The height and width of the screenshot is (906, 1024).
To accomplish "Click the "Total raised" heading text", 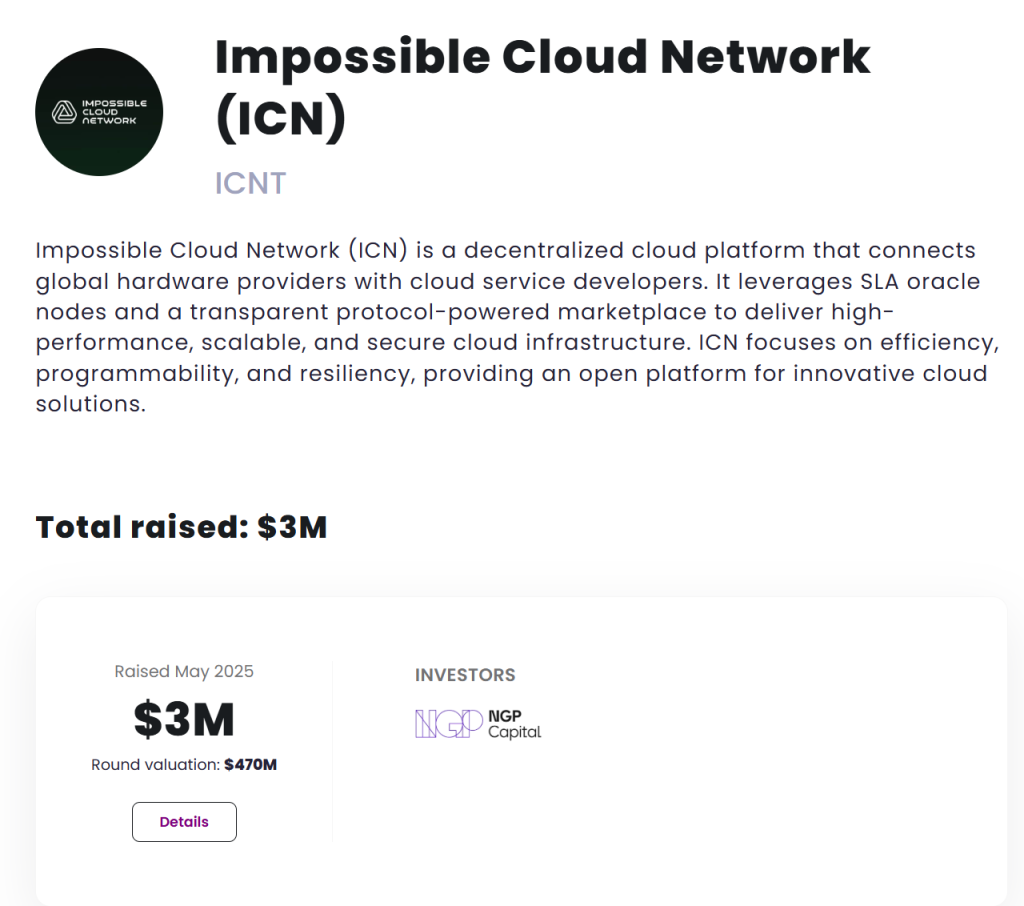I will 141,527.
